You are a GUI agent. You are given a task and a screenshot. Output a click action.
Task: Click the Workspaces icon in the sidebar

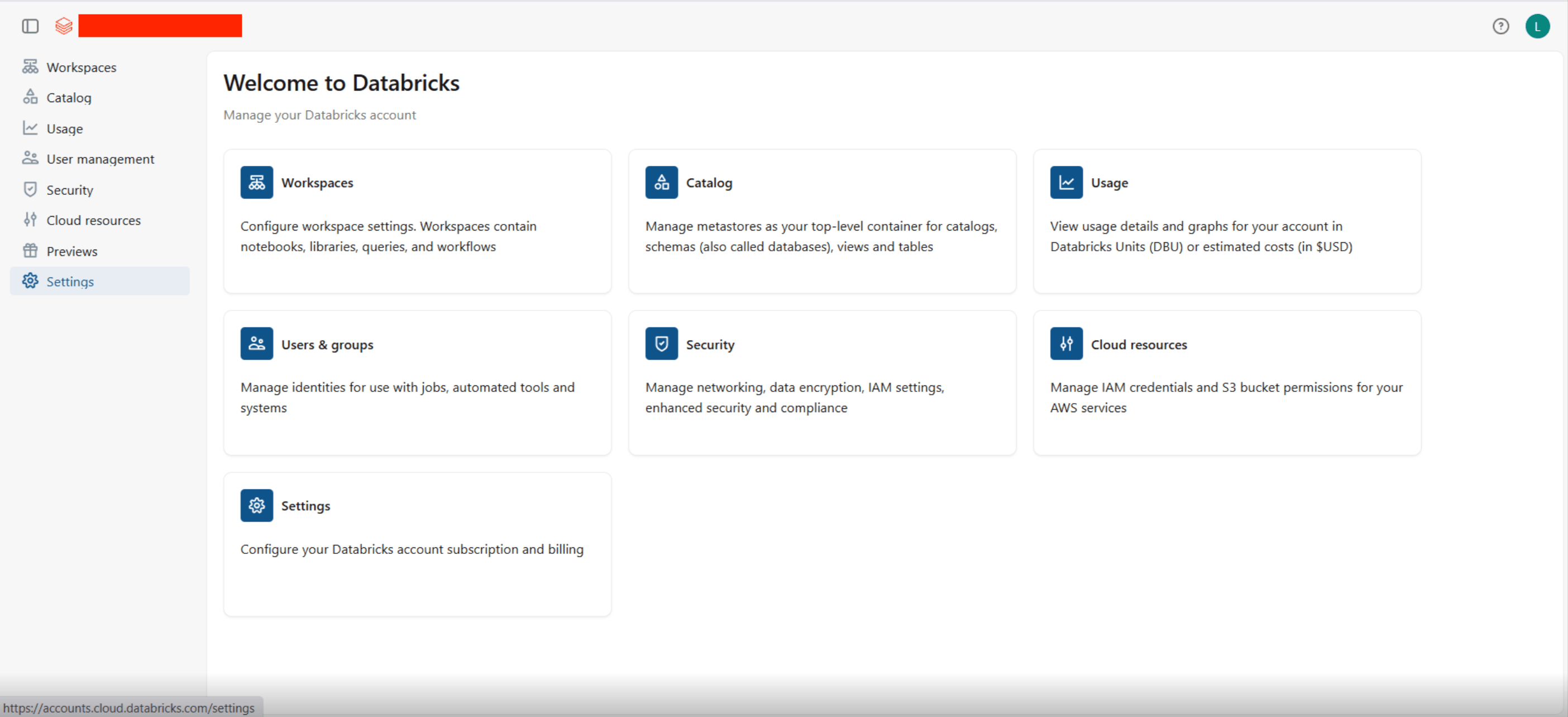[30, 66]
